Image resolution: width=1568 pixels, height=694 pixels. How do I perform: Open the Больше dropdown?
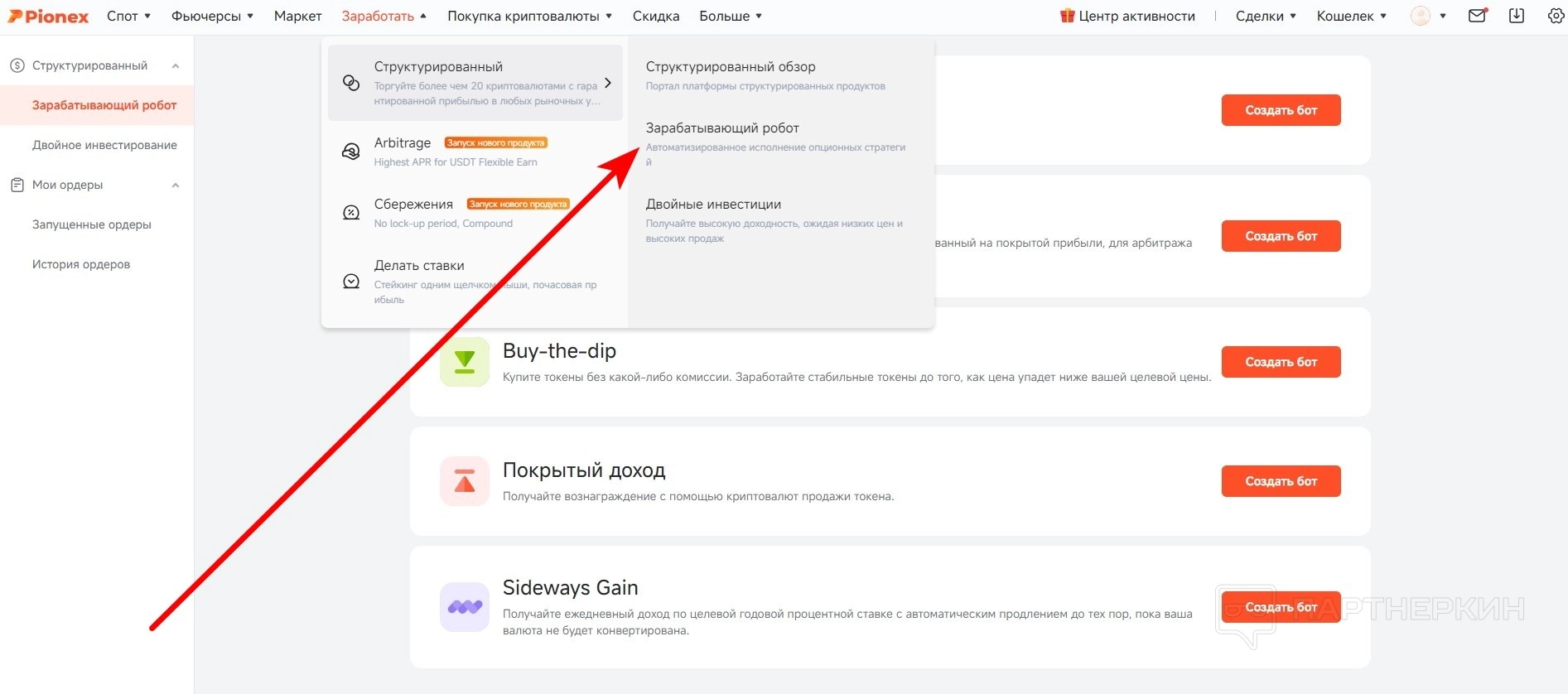731,16
